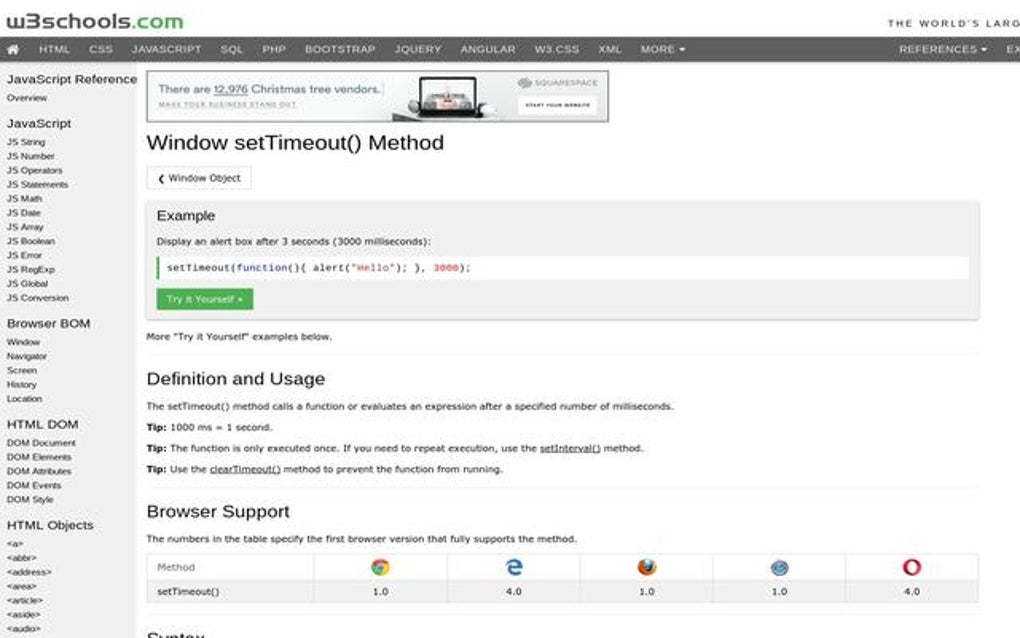Click the Firefox browser support icon
This screenshot has height=638, width=1020.
click(646, 566)
